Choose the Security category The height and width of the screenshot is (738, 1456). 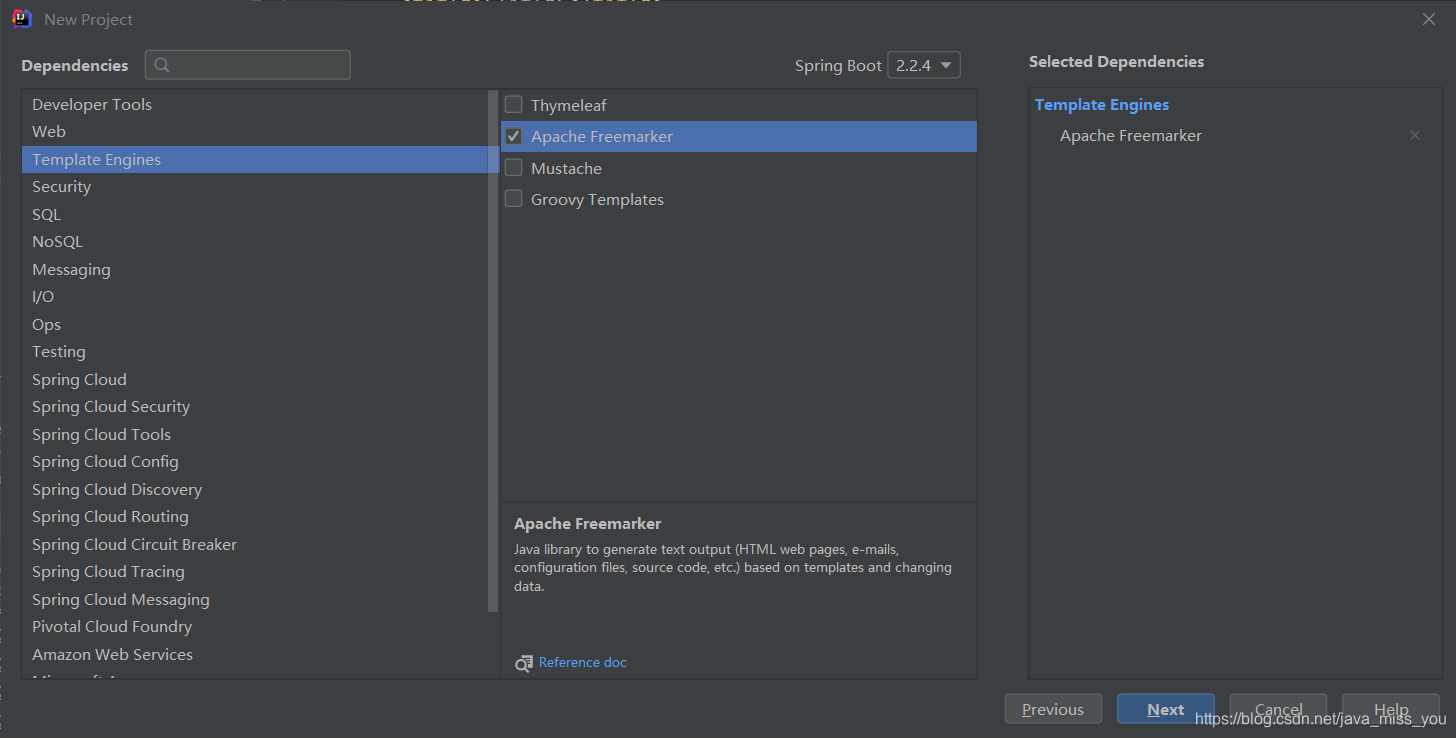[254, 187]
